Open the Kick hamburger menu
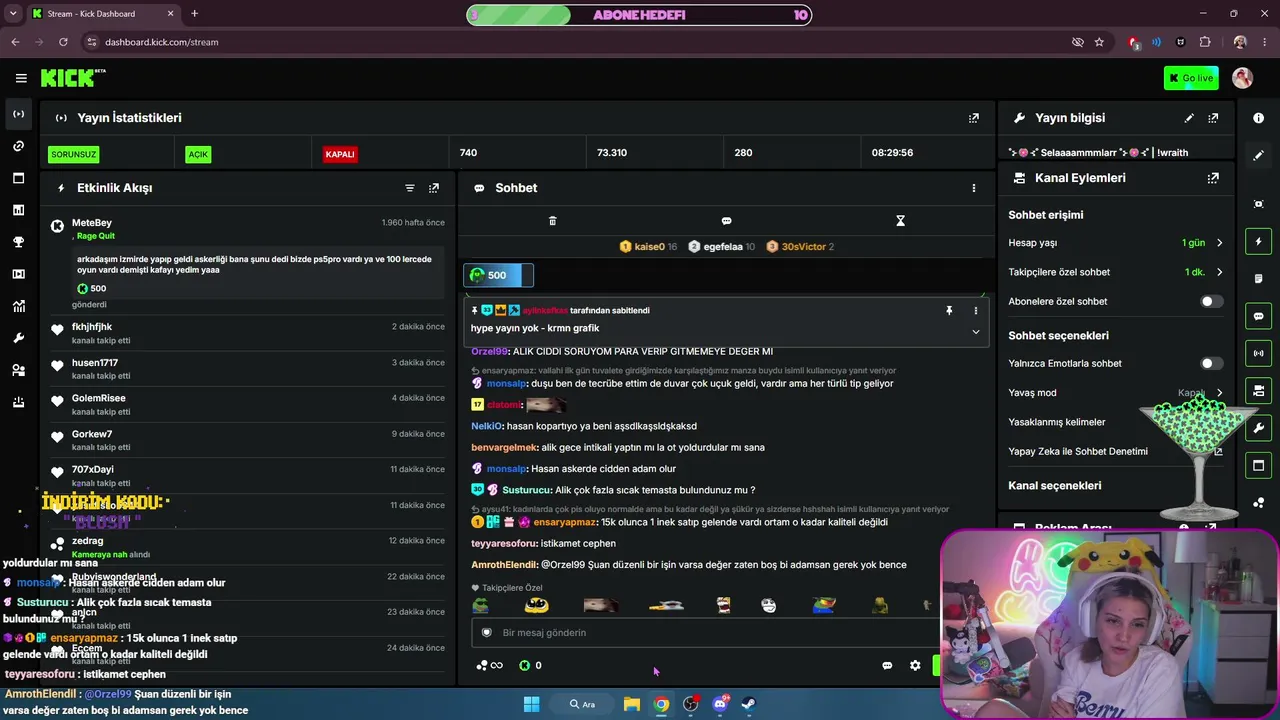The image size is (1280, 720). pos(21,78)
